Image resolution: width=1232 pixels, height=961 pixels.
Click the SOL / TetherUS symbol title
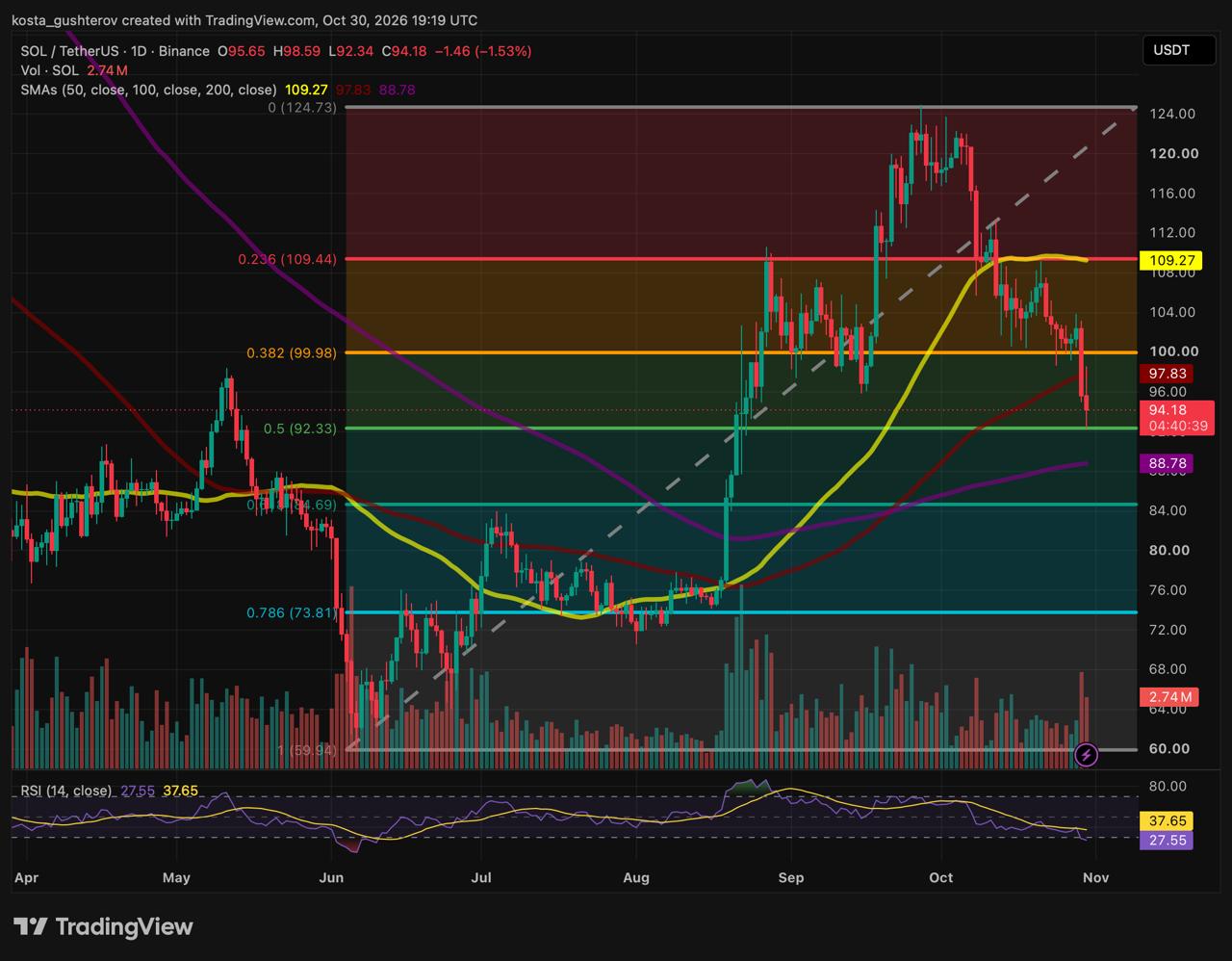(115, 51)
